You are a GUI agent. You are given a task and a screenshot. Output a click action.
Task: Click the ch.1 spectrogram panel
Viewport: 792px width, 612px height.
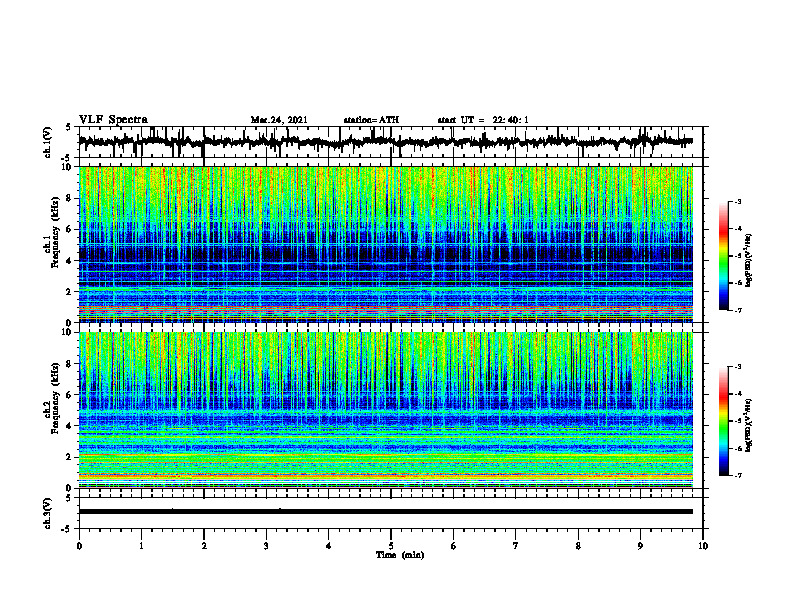click(x=385, y=244)
